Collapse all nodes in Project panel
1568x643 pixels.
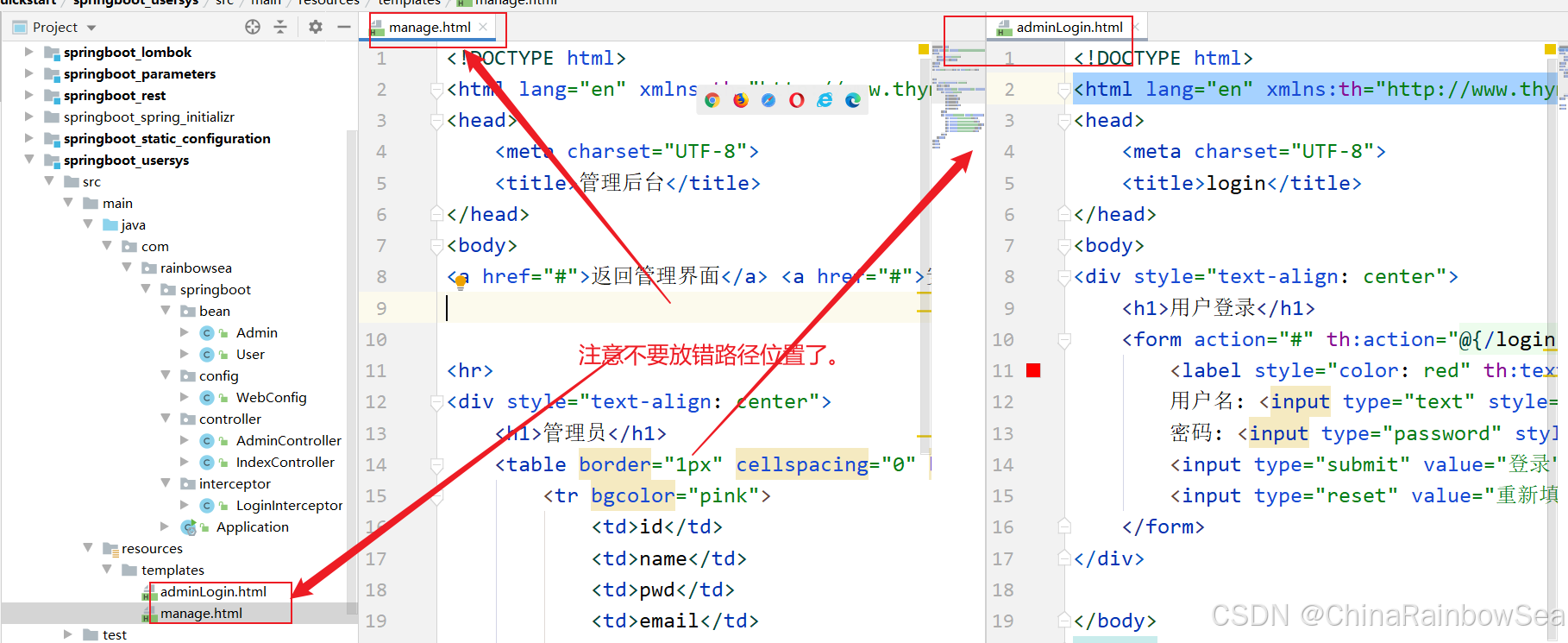pyautogui.click(x=280, y=27)
